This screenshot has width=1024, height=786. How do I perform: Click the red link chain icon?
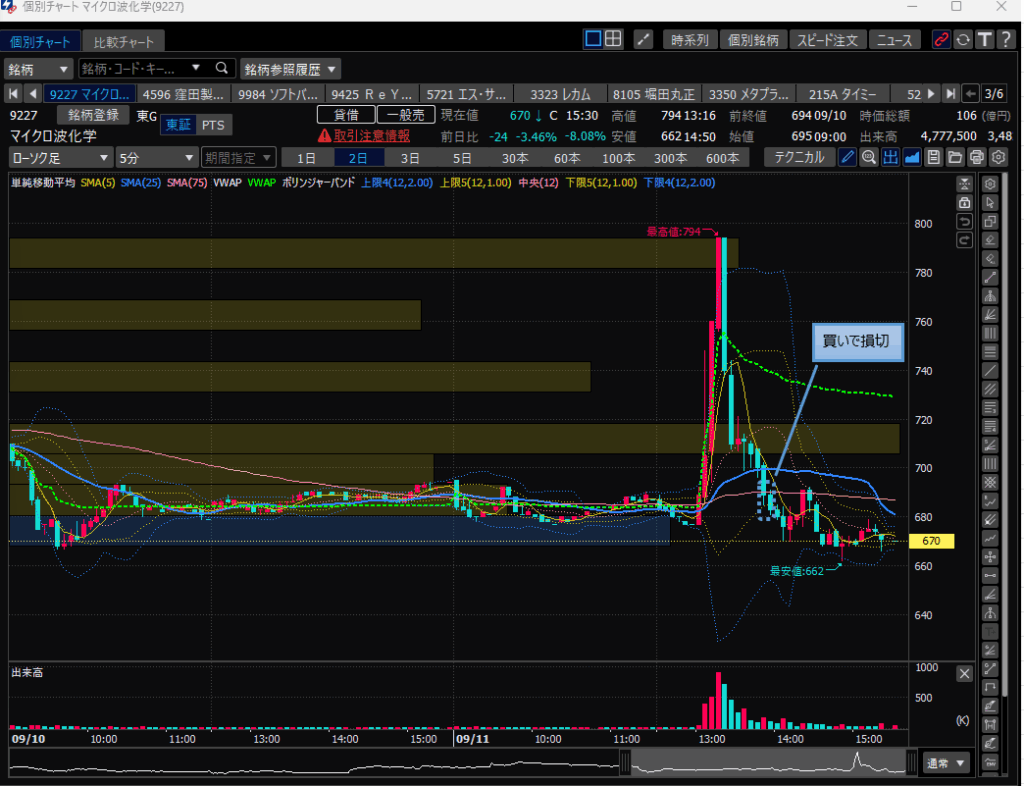click(941, 40)
